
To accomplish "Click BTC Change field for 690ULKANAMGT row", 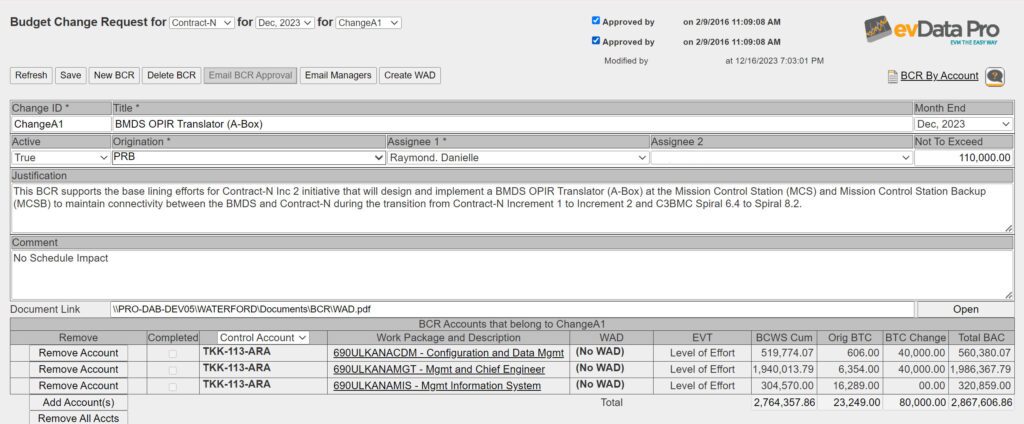I will (x=914, y=369).
